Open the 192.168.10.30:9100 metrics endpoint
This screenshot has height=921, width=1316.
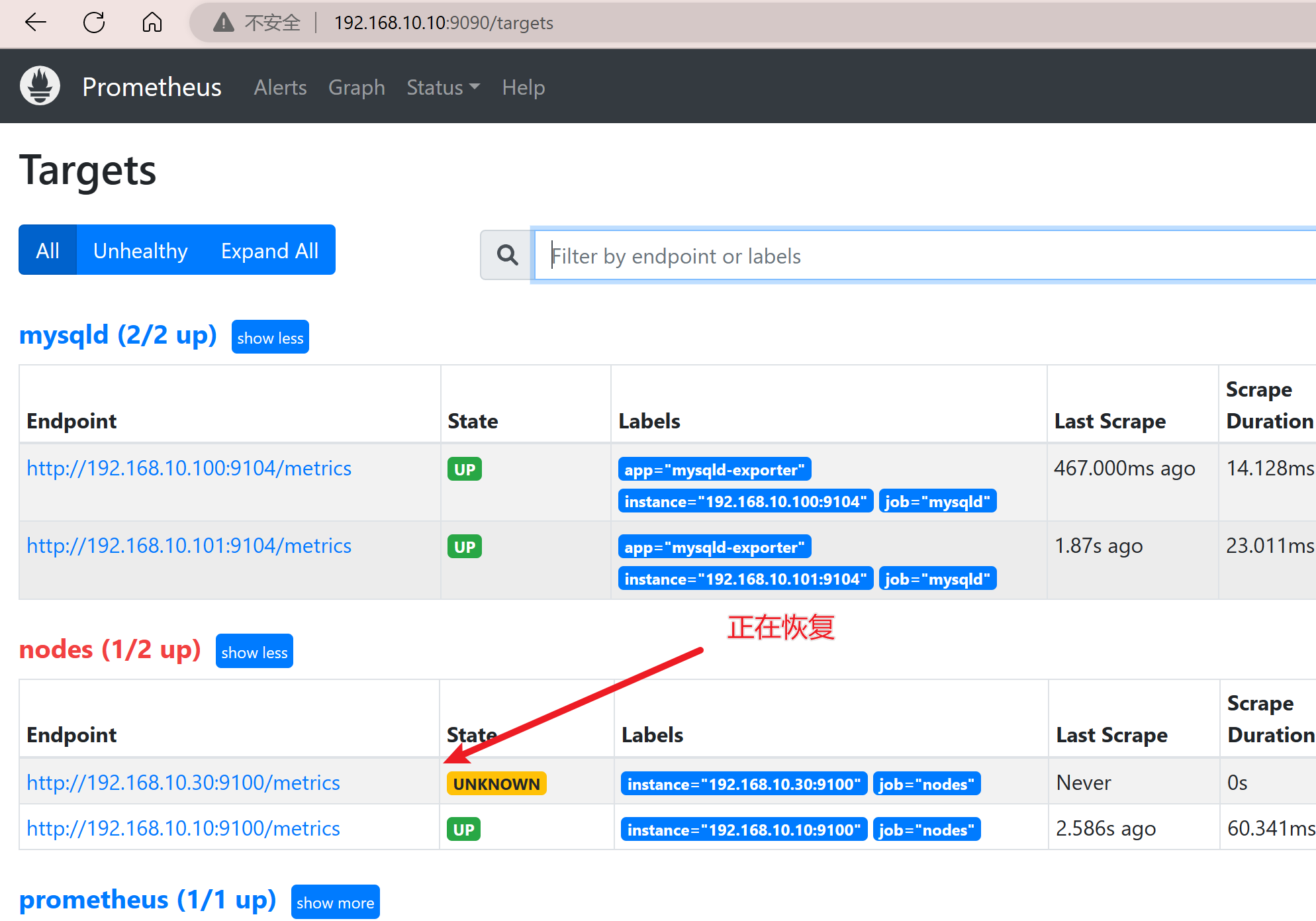click(183, 783)
